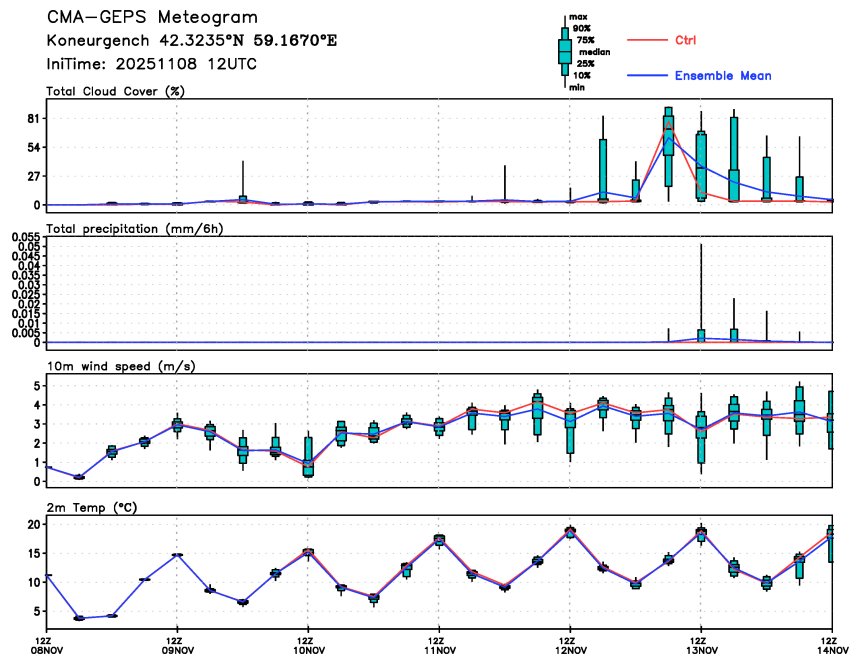Image resolution: width=860 pixels, height=666 pixels.
Task: Click the blue Ensemble Mean legend line
Action: (x=647, y=76)
